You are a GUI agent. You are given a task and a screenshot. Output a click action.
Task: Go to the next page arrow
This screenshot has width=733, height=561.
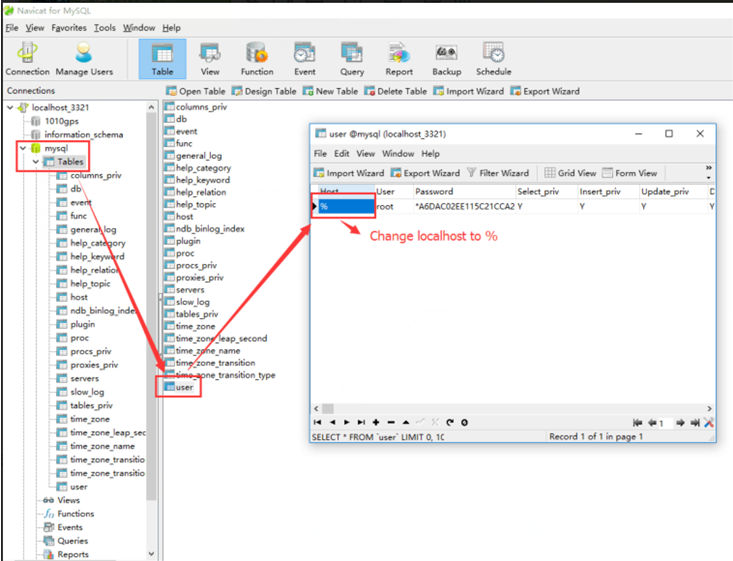click(x=680, y=423)
